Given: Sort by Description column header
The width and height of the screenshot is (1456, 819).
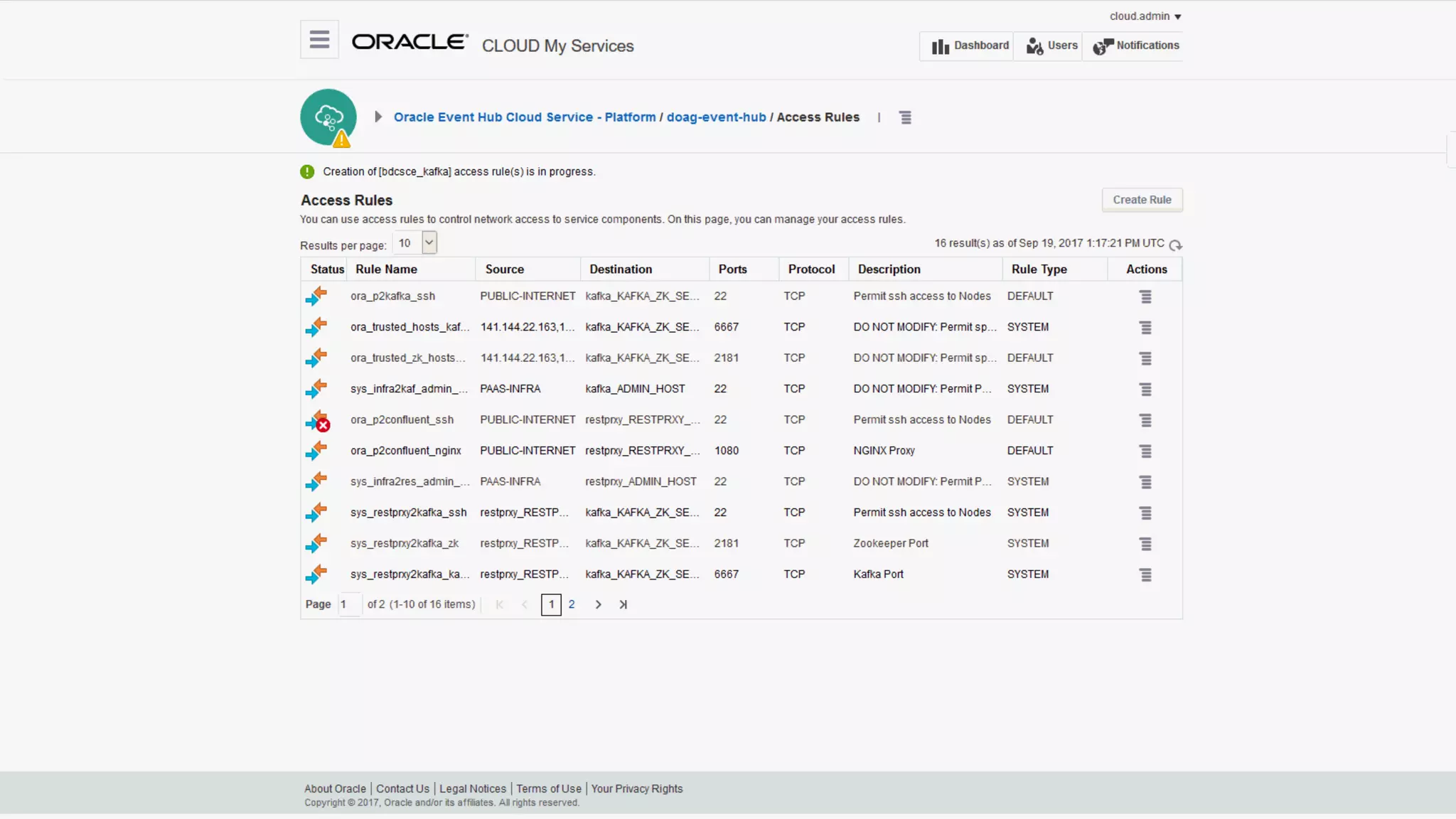Looking at the screenshot, I should click(889, 269).
